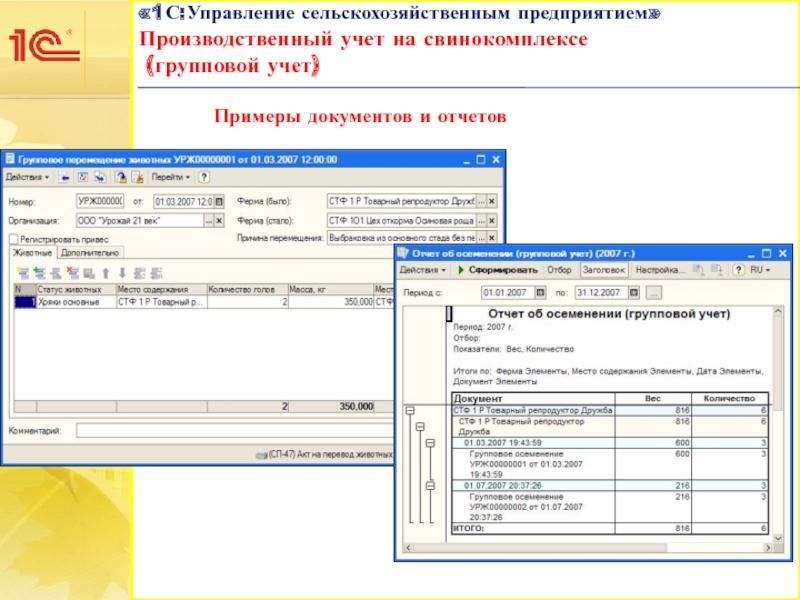Click the 350,000 mass cell in first row
The width and height of the screenshot is (800, 600).
(x=331, y=302)
